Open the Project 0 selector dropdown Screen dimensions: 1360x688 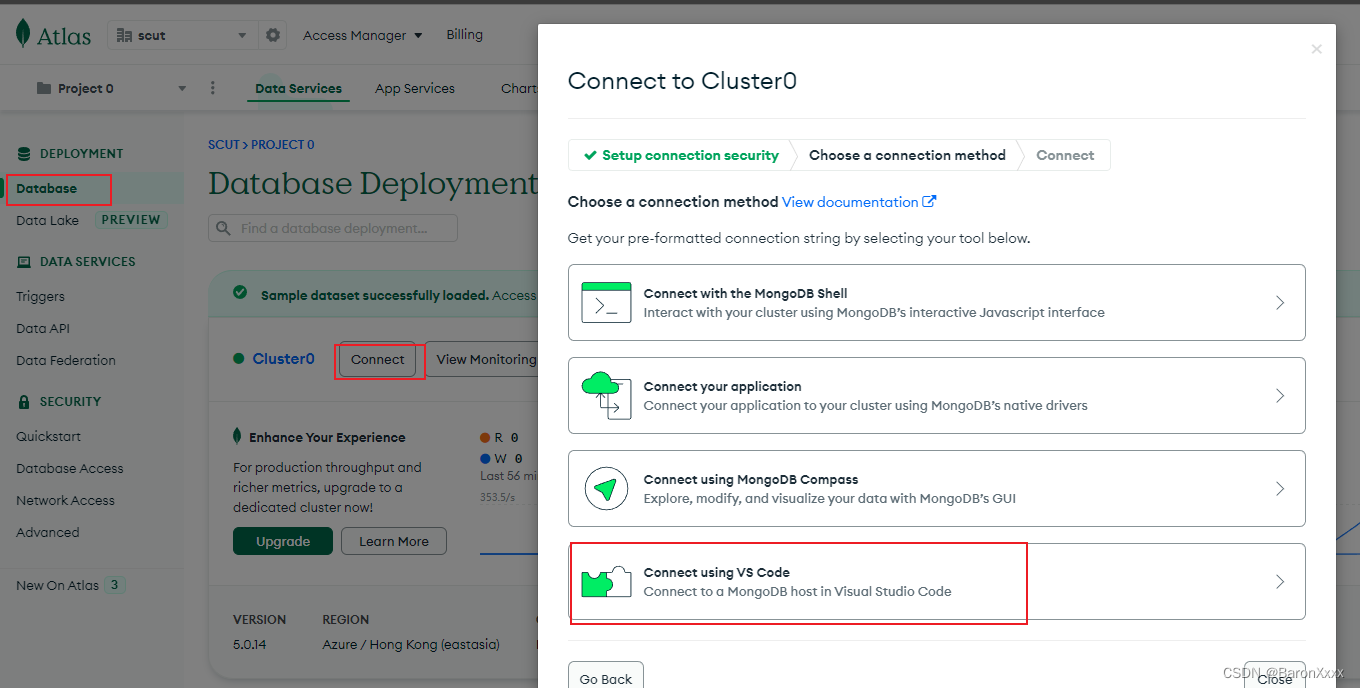[111, 88]
